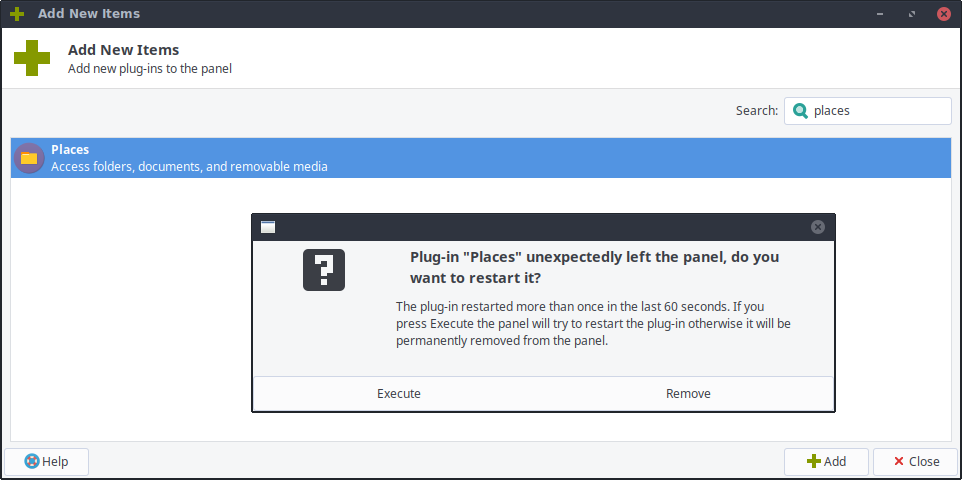
Task: Focus the Search text field containing "places"
Action: tap(875, 111)
